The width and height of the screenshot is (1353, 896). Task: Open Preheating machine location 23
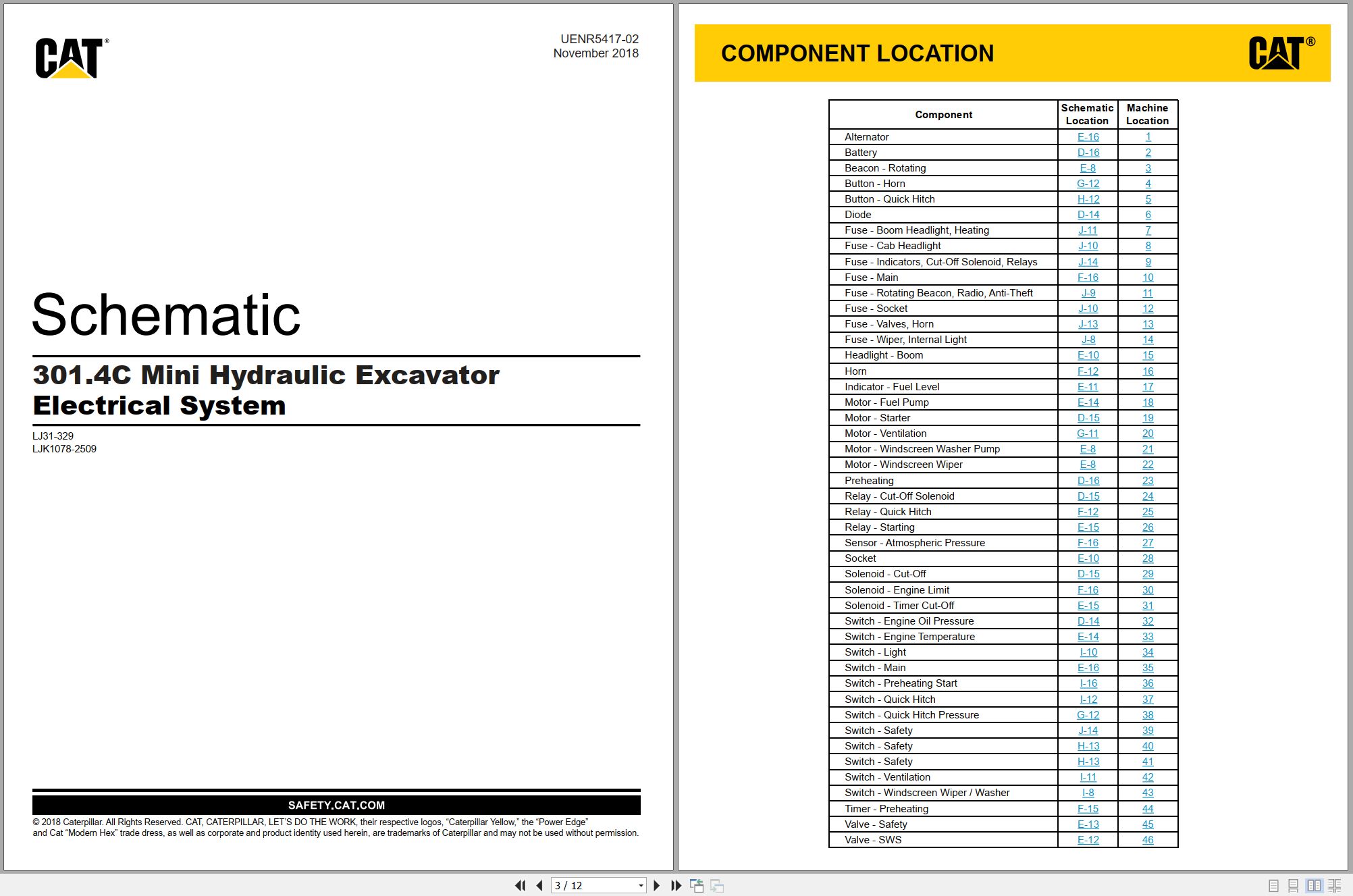pos(1148,481)
